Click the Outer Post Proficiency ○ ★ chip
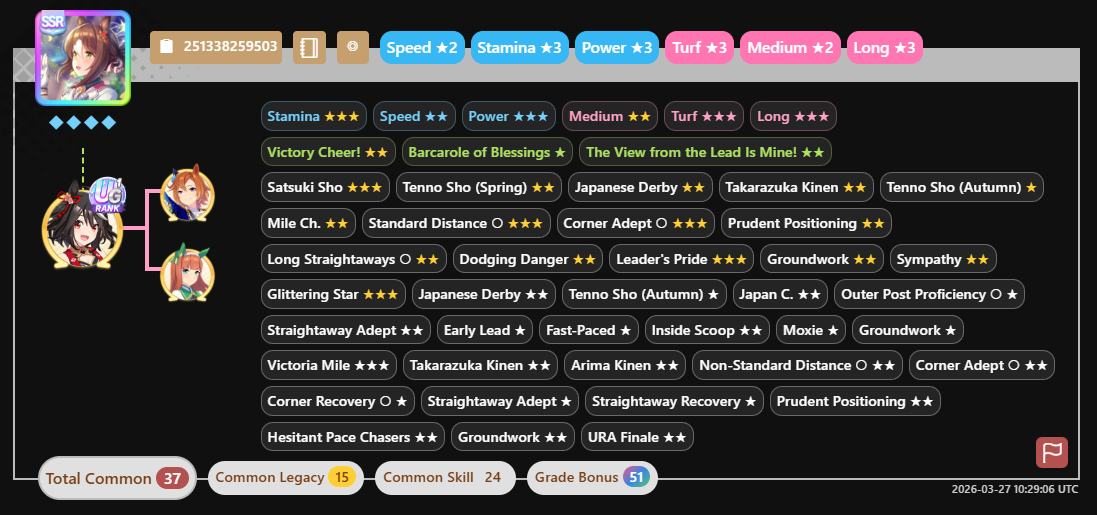This screenshot has height=515, width=1097. point(929,295)
